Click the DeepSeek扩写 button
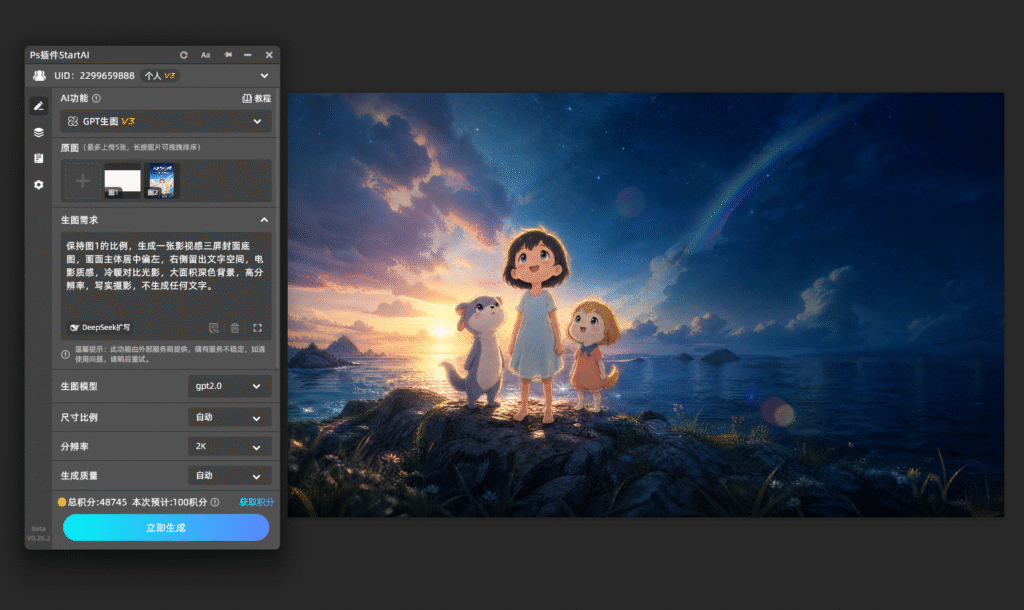This screenshot has width=1024, height=610. click(100, 328)
